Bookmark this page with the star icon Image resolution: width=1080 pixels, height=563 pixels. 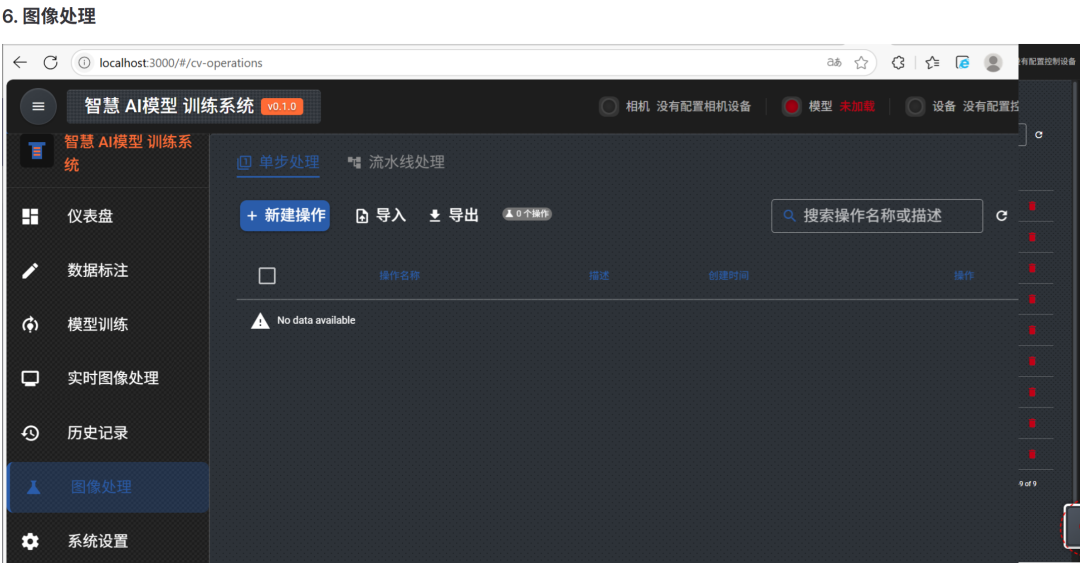[x=861, y=63]
